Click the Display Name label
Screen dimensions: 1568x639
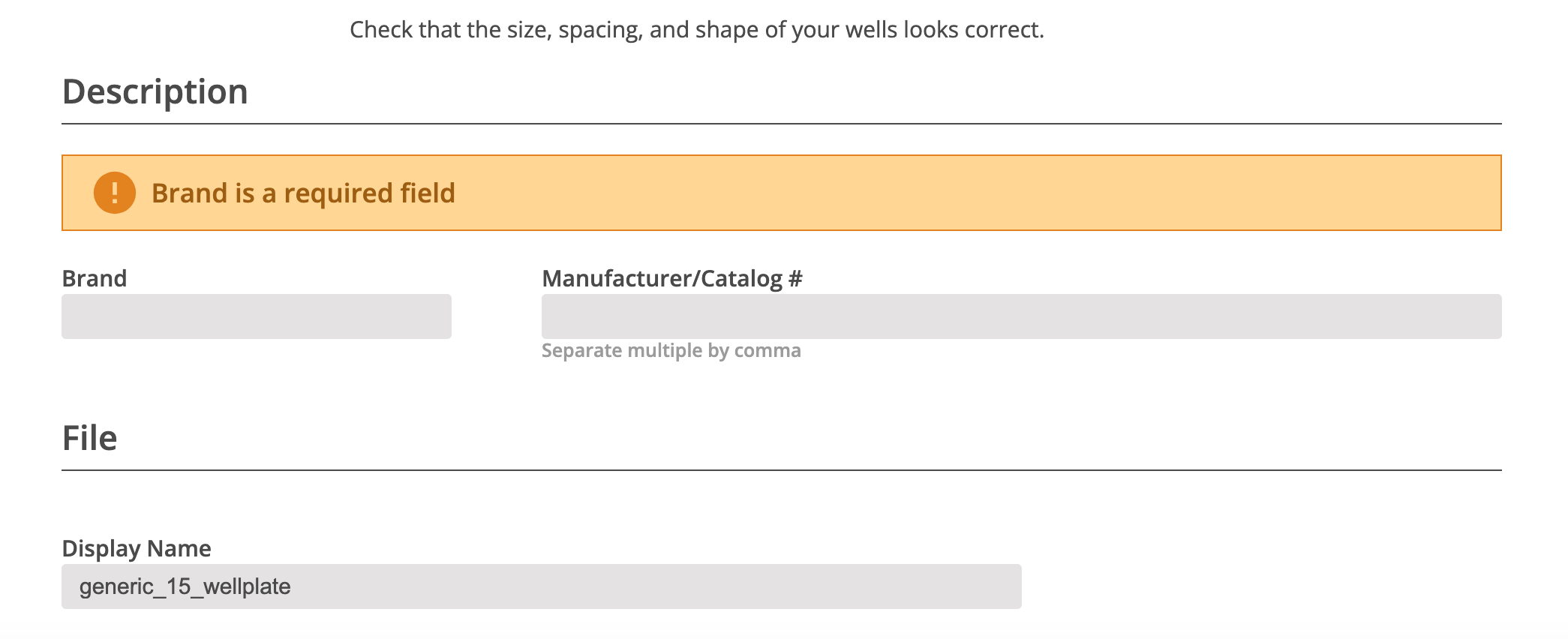click(137, 548)
